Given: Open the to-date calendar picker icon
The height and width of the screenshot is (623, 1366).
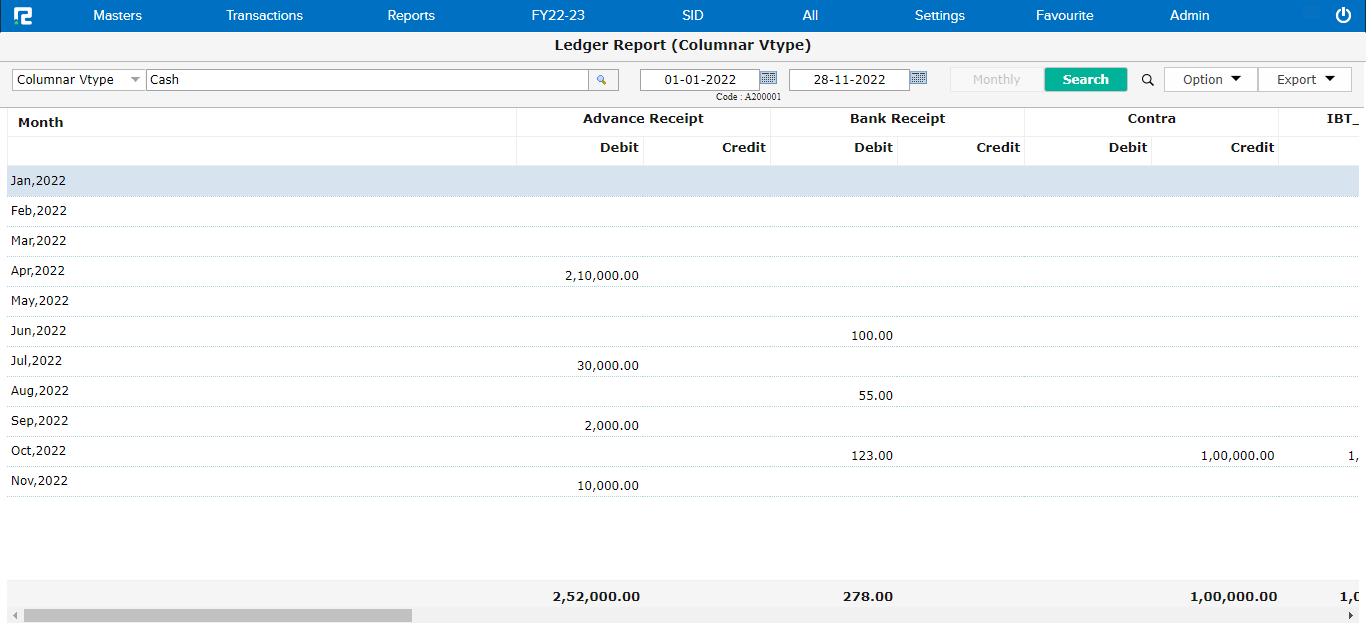Looking at the screenshot, I should click(x=918, y=78).
